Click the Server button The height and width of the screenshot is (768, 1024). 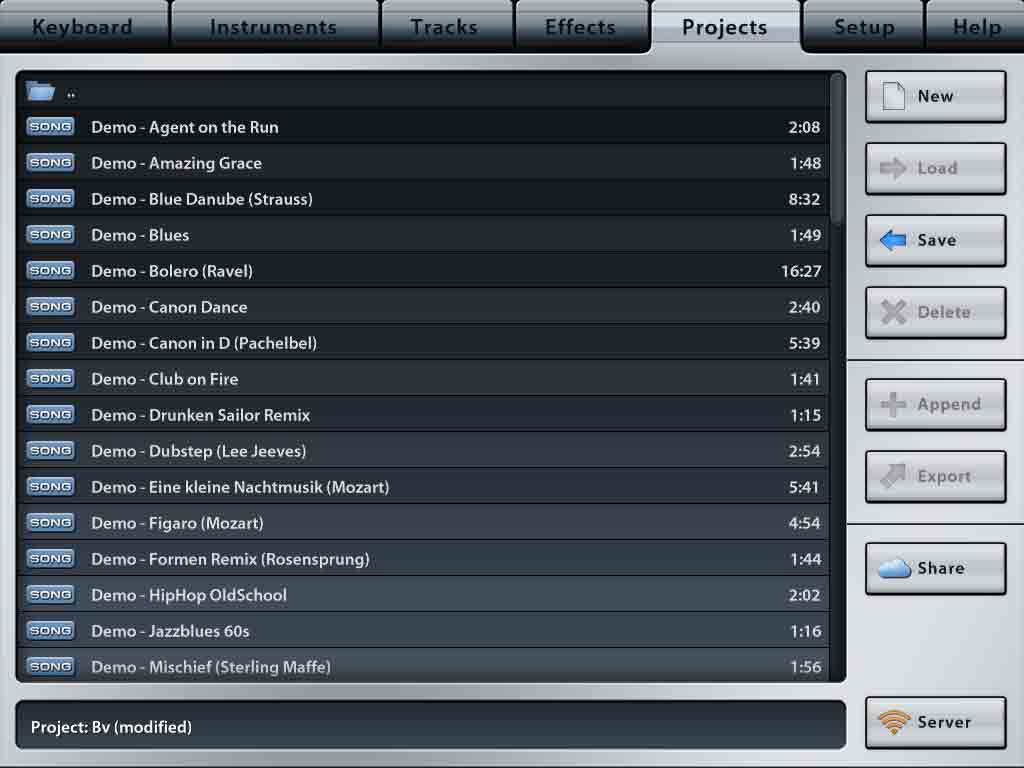tap(935, 722)
